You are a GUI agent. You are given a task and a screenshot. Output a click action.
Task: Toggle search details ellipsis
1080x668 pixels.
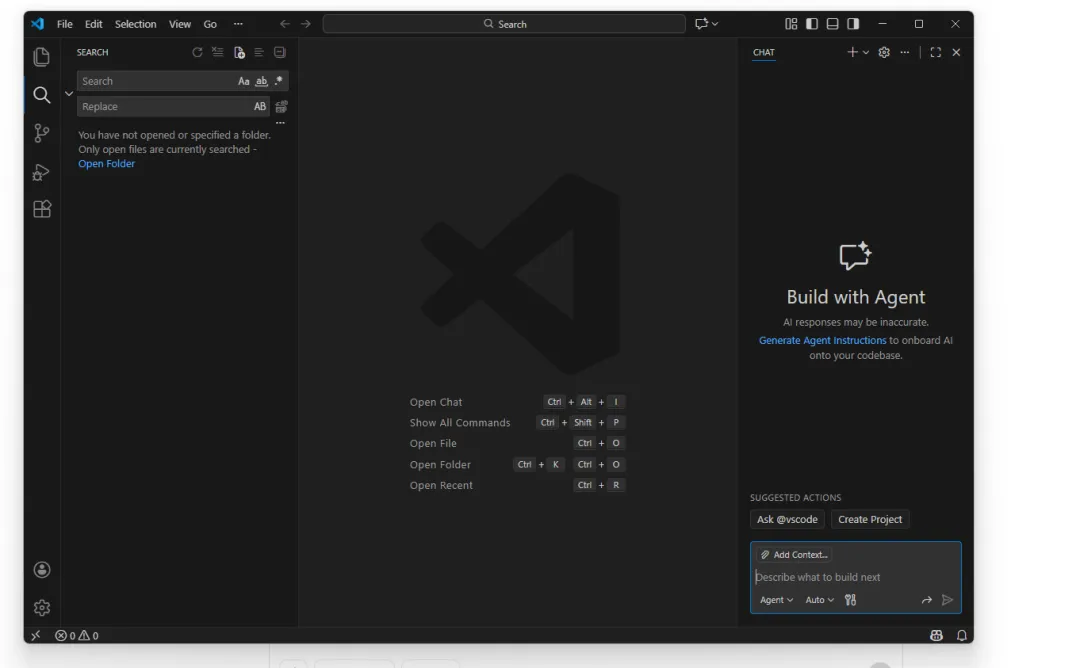pos(280,123)
